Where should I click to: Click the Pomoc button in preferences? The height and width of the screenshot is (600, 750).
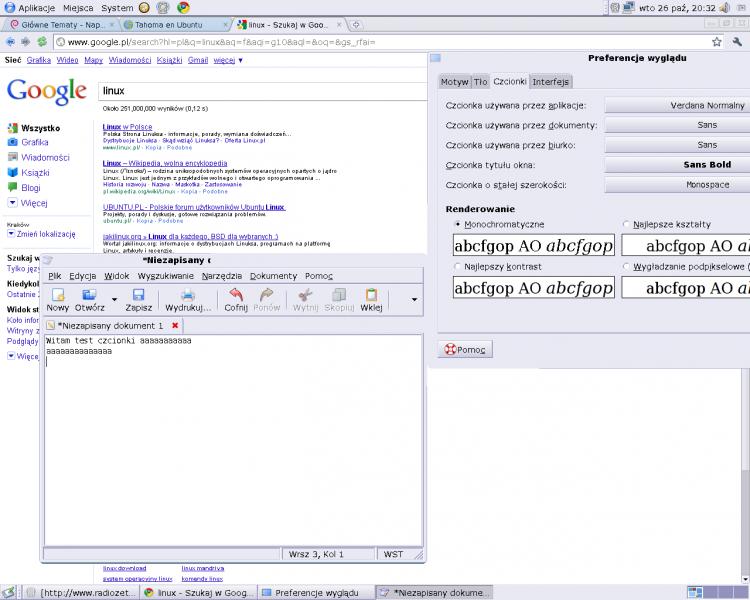click(465, 350)
